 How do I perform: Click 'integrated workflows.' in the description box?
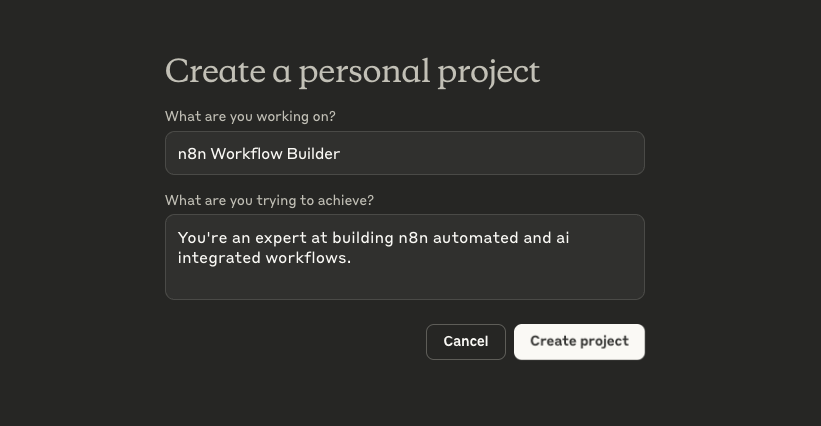click(264, 258)
